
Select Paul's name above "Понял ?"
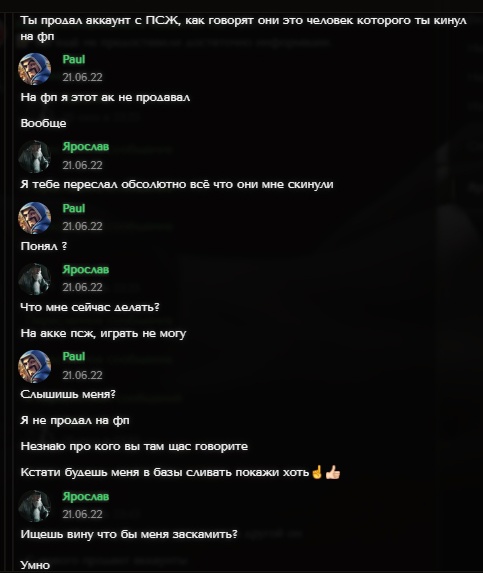click(x=74, y=208)
